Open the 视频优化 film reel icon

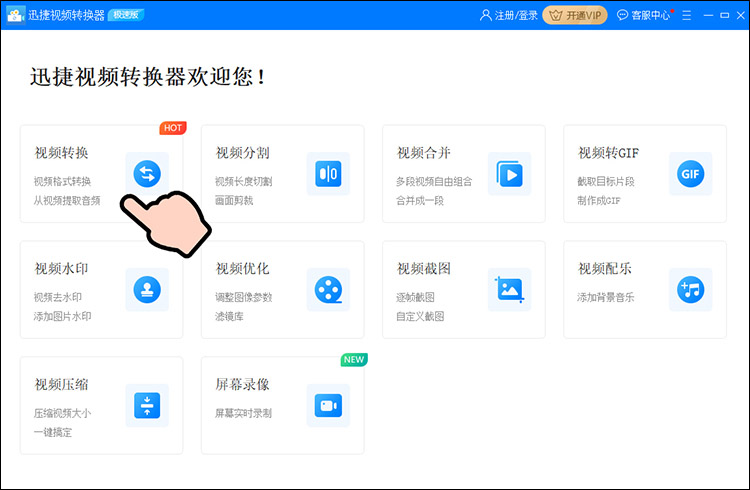pyautogui.click(x=328, y=290)
